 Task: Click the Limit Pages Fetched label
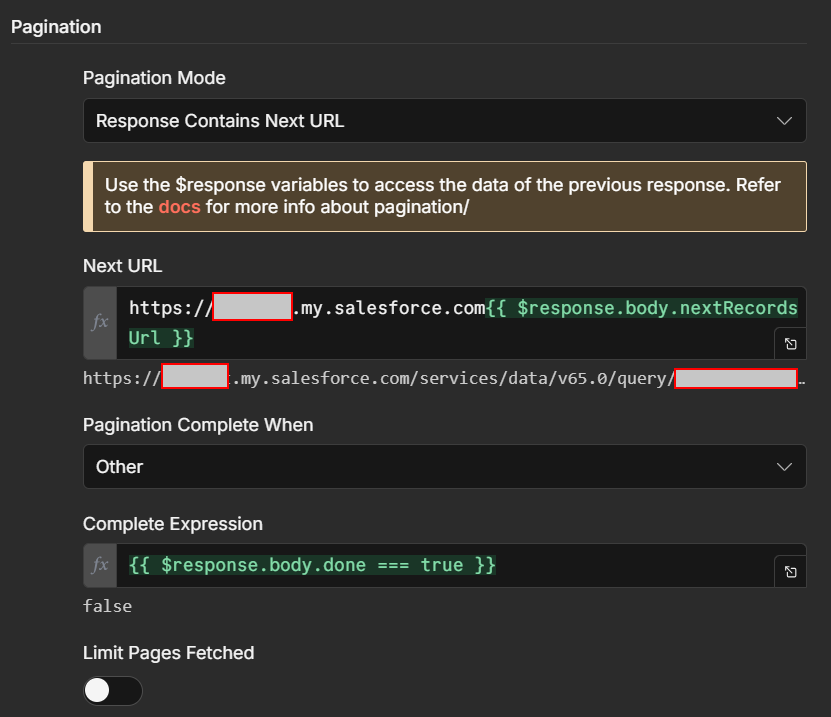click(168, 653)
